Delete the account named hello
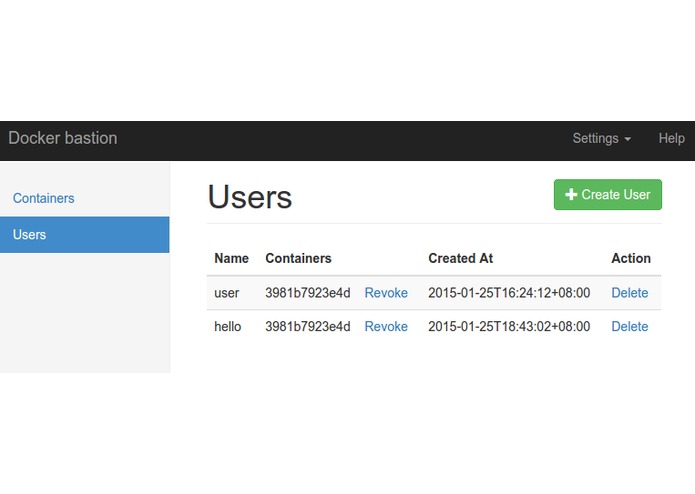Image resolution: width=695 pixels, height=494 pixels. pyautogui.click(x=629, y=327)
